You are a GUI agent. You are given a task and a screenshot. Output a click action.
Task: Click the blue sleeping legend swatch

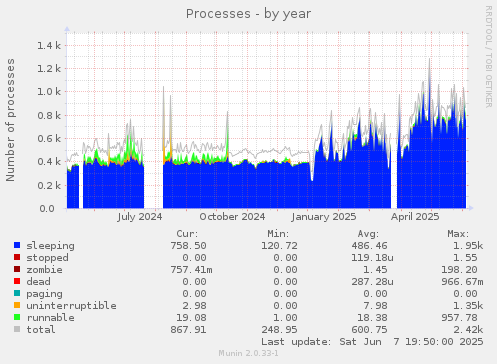(17, 245)
